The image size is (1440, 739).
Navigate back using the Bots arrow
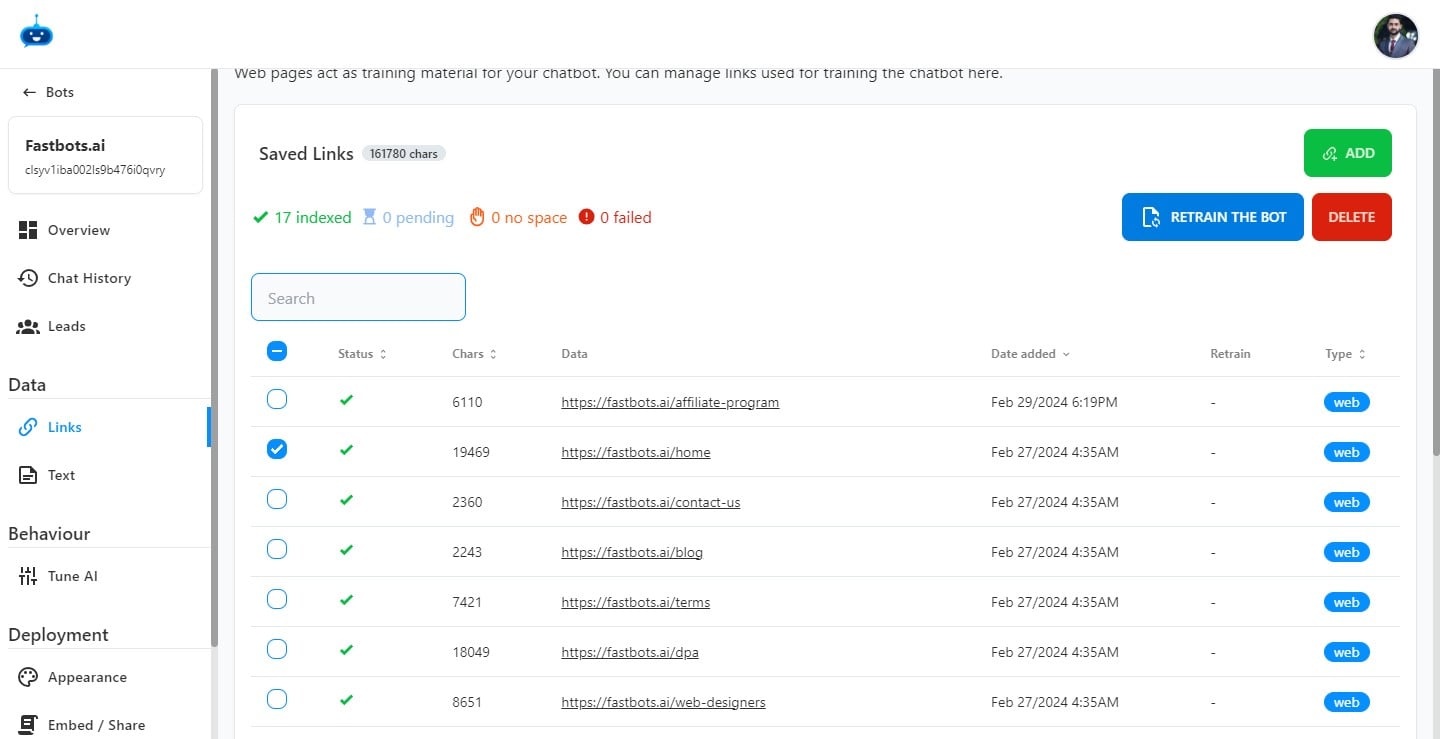(27, 91)
